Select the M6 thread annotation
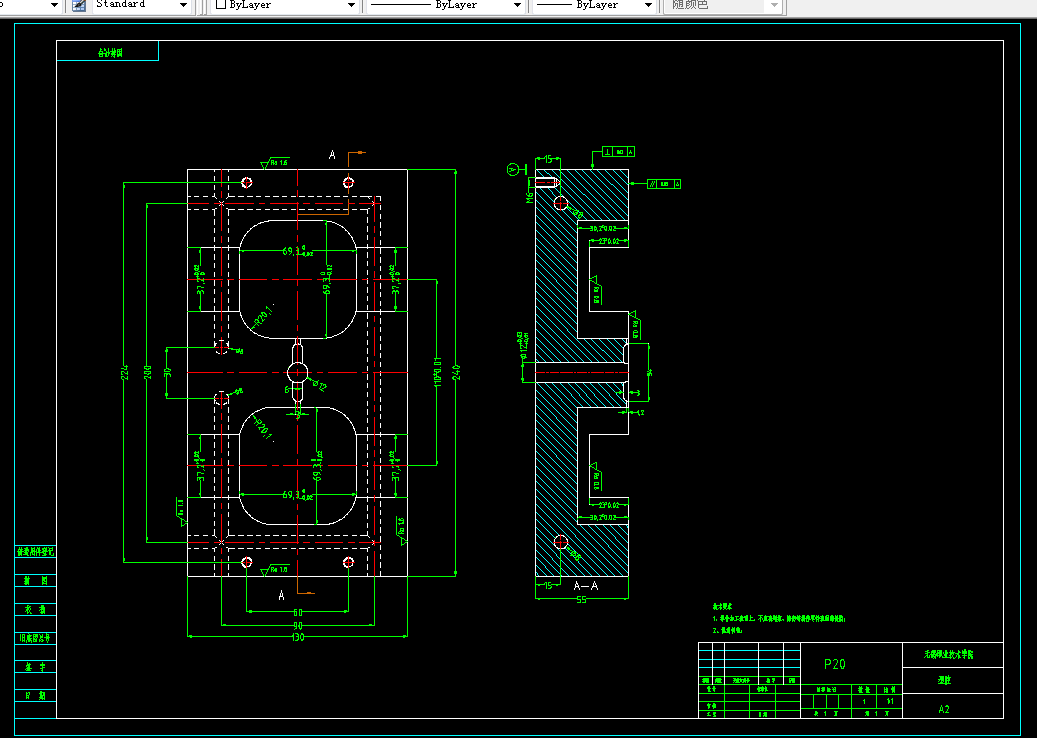 pyautogui.click(x=530, y=198)
